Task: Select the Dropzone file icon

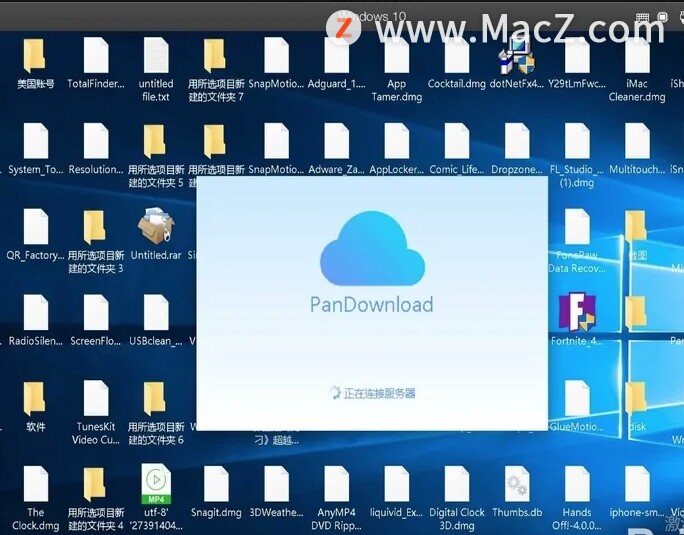Action: tap(517, 141)
